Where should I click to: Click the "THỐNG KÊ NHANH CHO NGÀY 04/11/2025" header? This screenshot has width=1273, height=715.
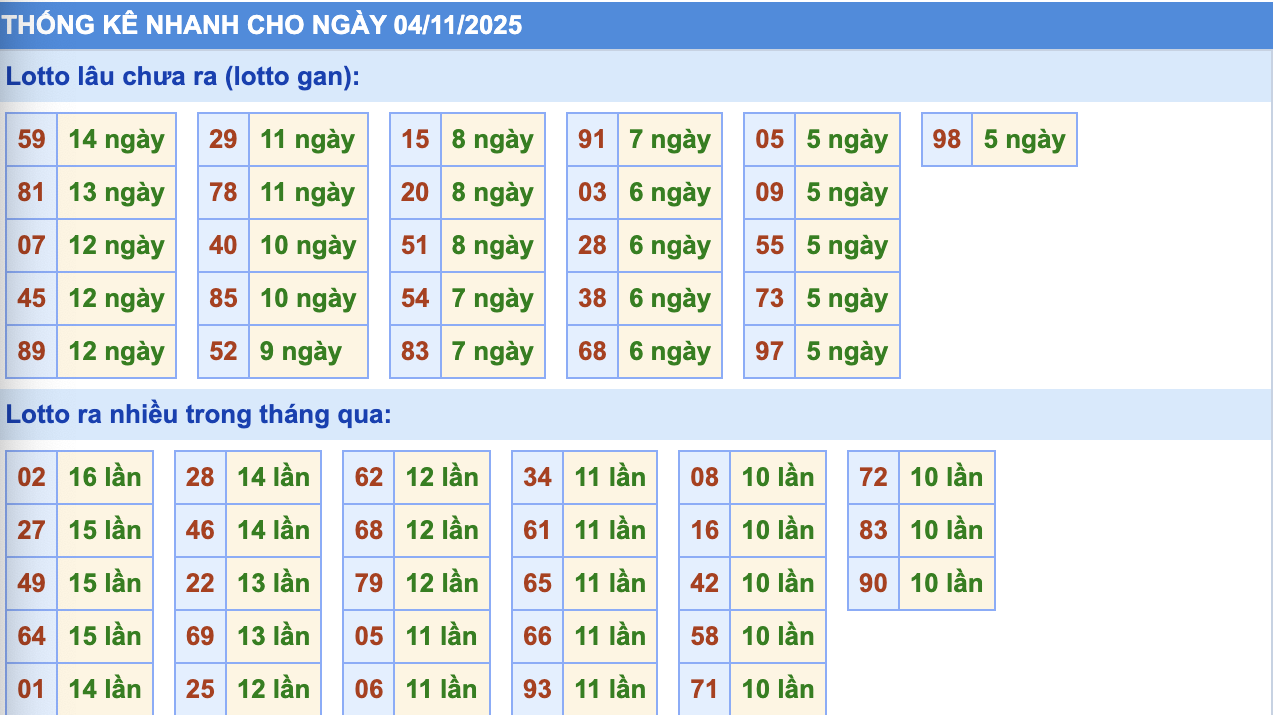[262, 25]
